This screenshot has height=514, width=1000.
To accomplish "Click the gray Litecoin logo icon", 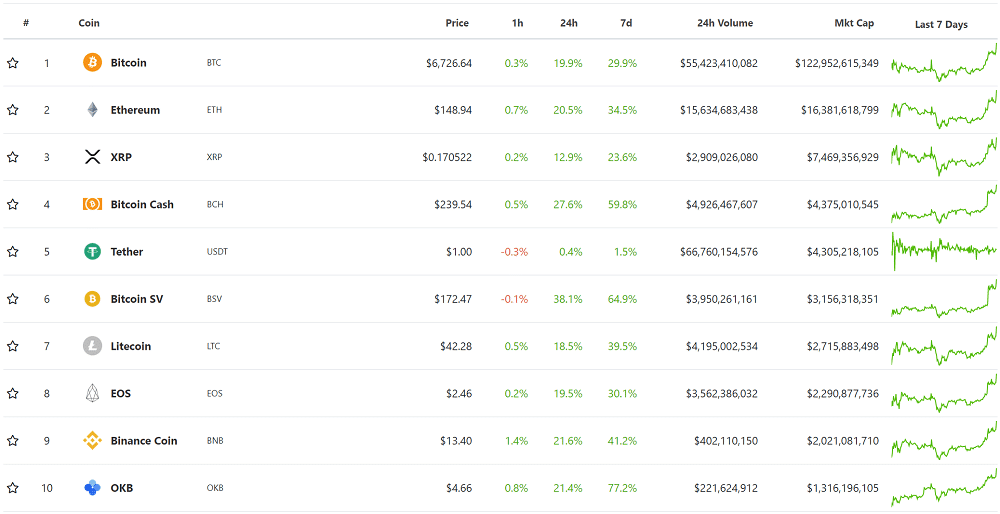I will click(92, 346).
